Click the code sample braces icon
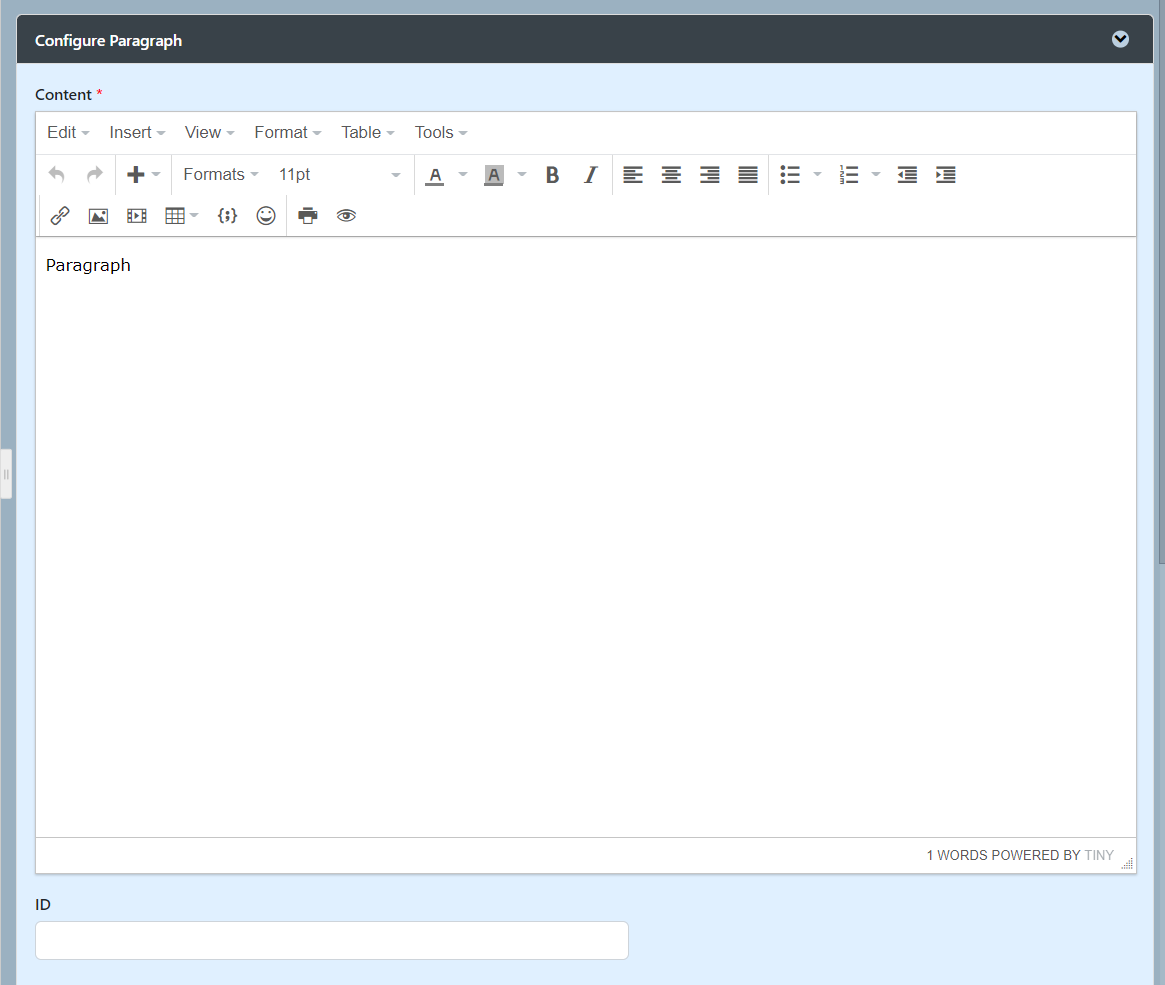This screenshot has width=1165, height=985. 228,216
